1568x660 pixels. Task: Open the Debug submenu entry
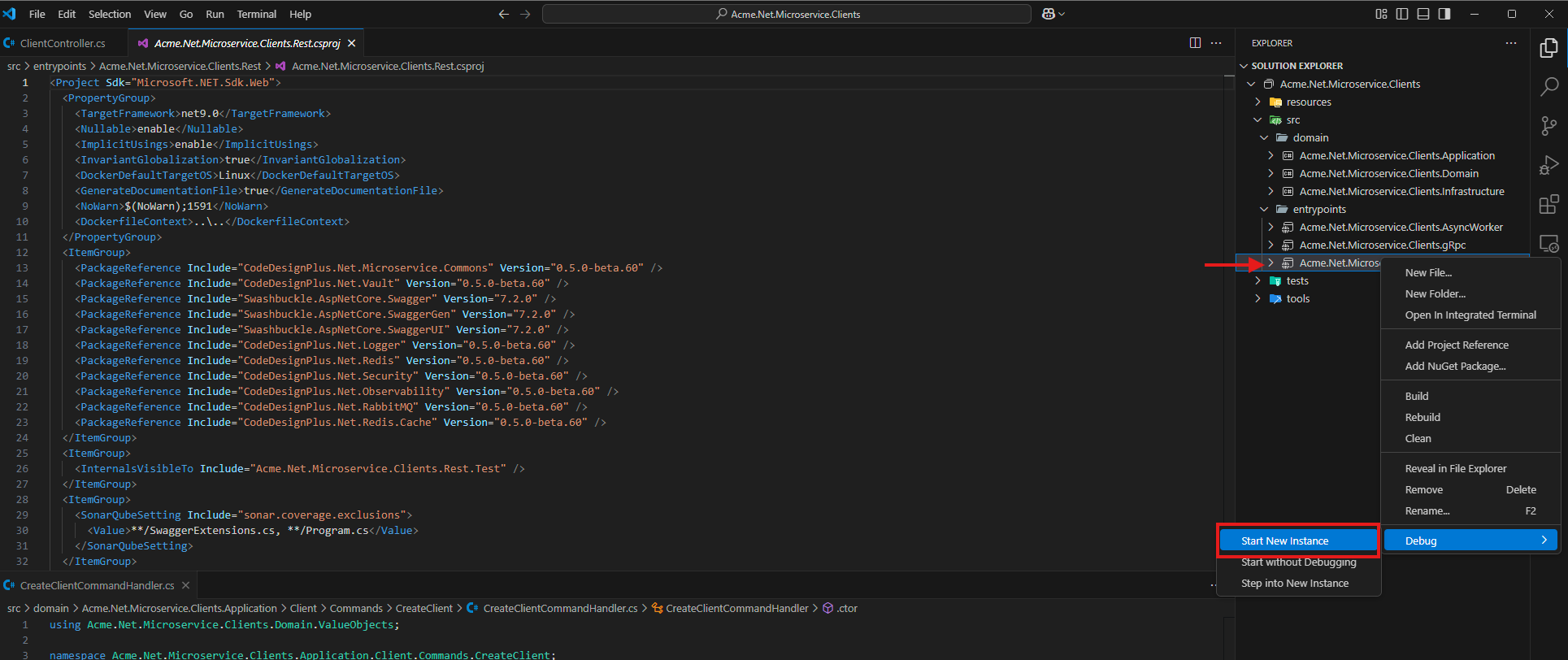pos(1470,541)
